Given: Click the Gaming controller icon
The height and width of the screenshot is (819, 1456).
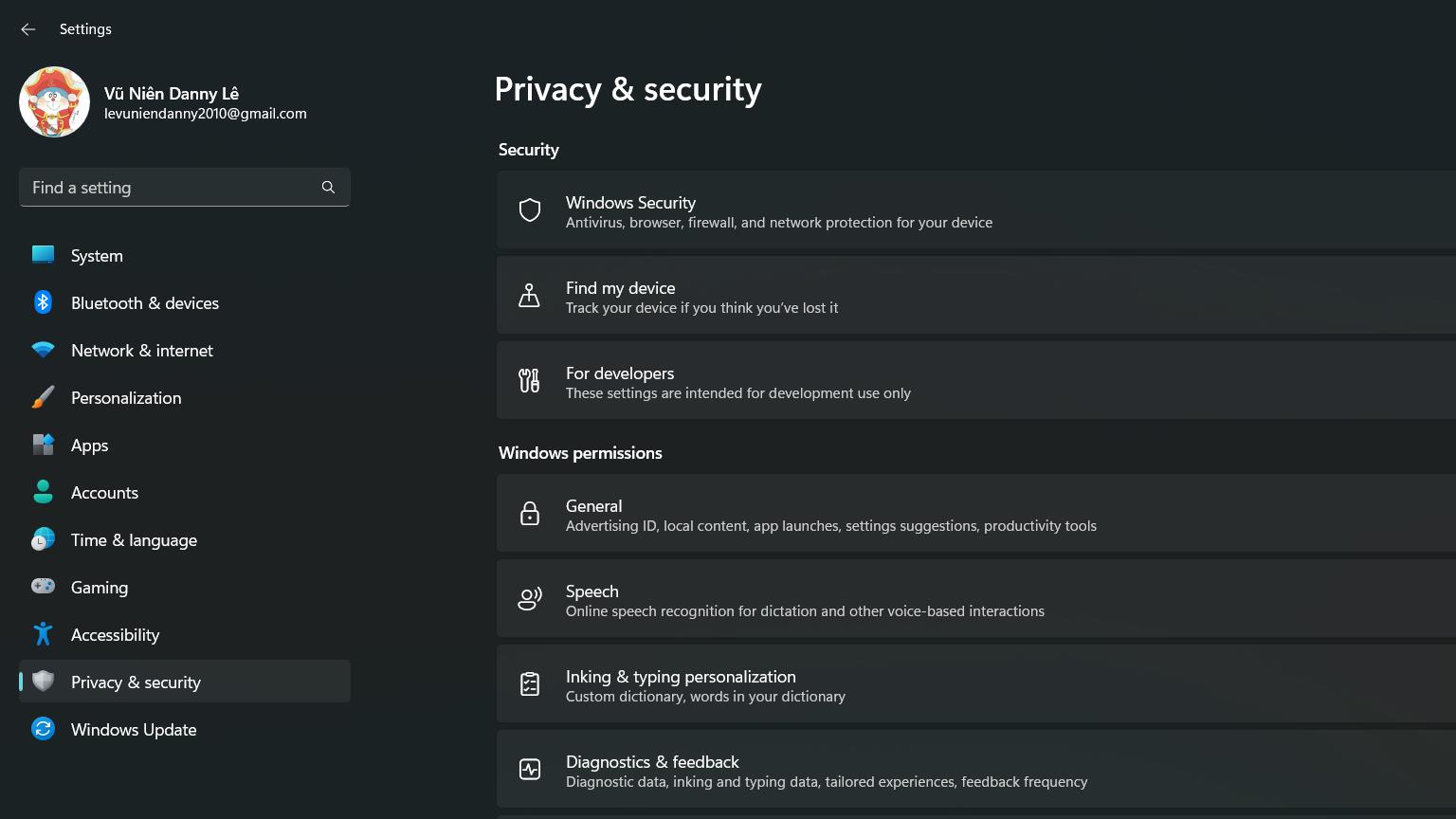Looking at the screenshot, I should pyautogui.click(x=43, y=587).
